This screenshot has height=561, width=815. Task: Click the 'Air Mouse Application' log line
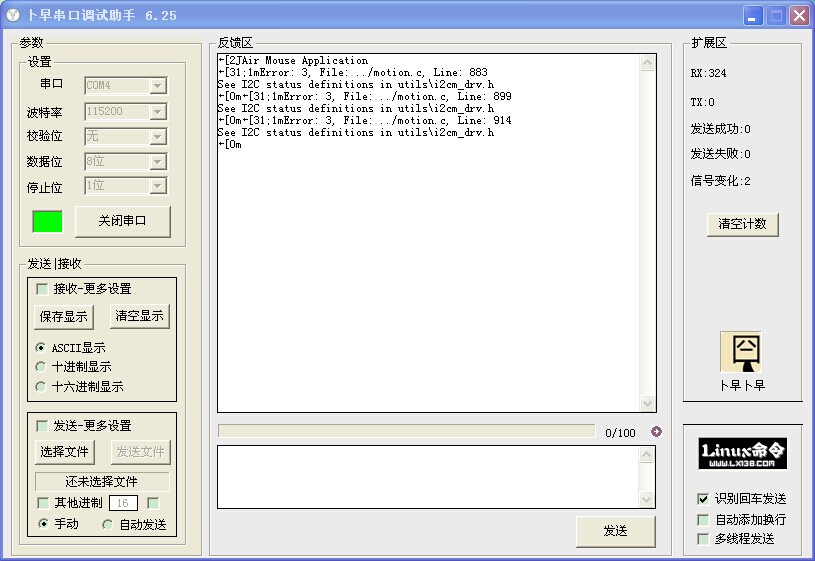(x=293, y=60)
